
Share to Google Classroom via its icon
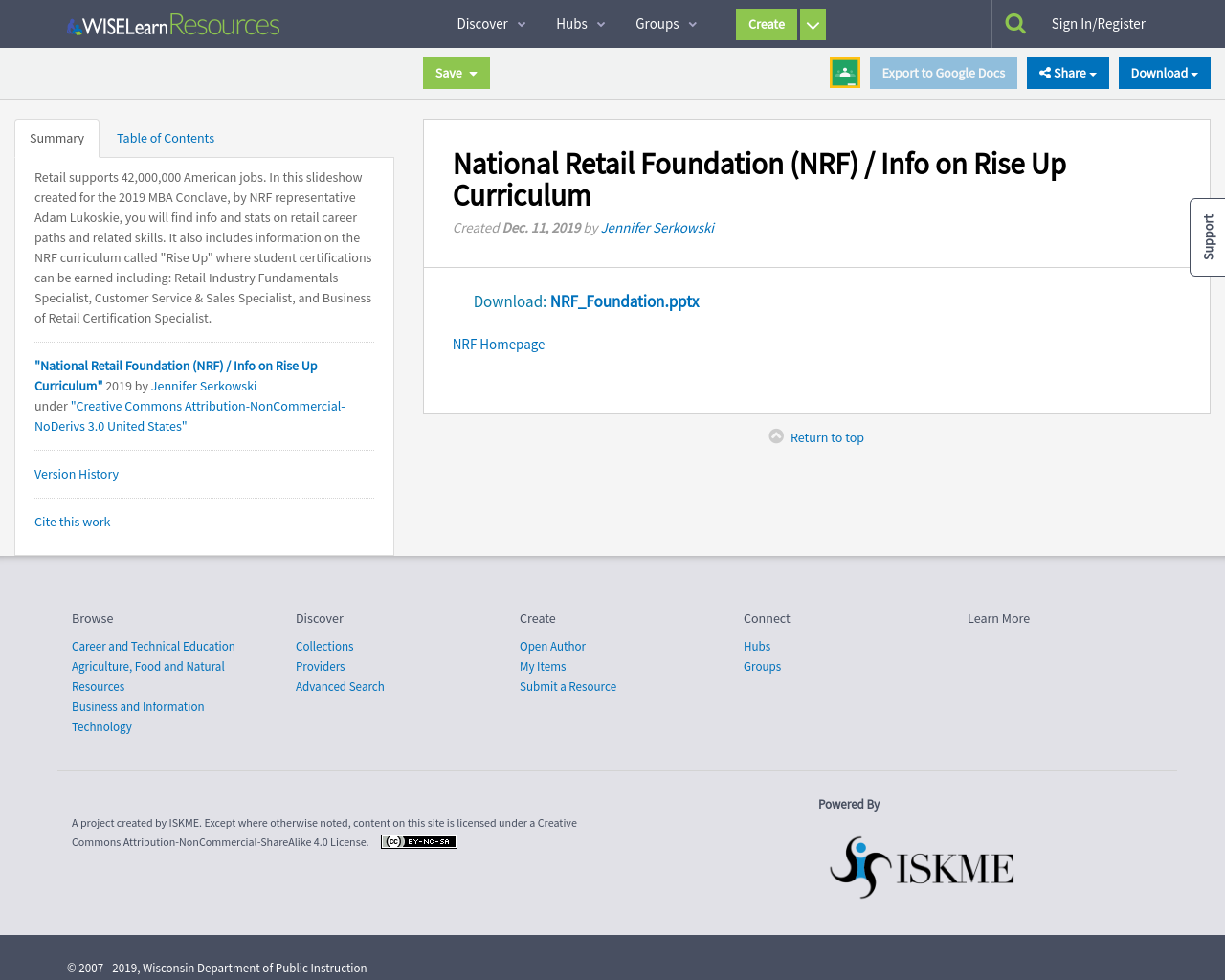click(844, 71)
